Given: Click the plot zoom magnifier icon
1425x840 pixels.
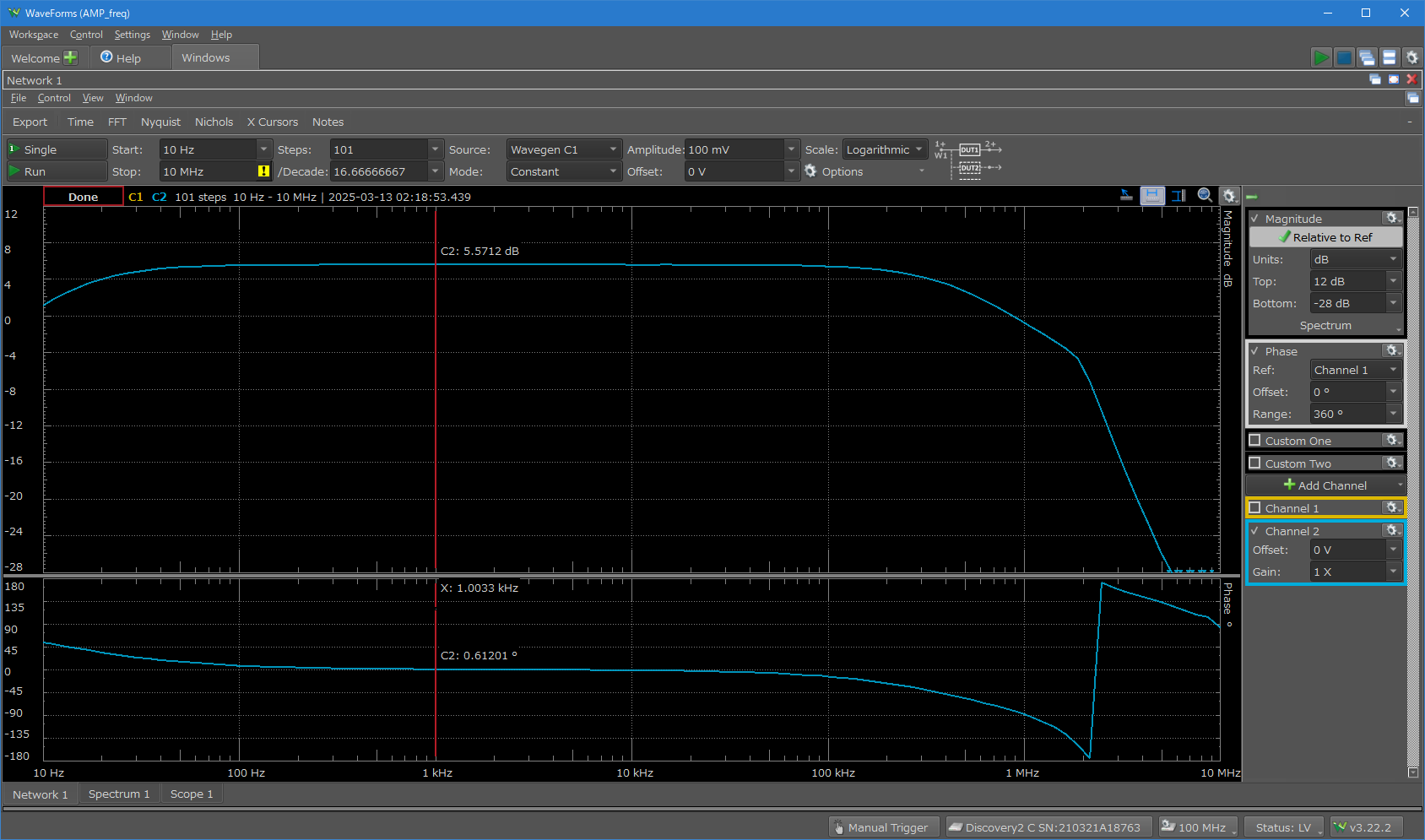Looking at the screenshot, I should (x=1205, y=195).
